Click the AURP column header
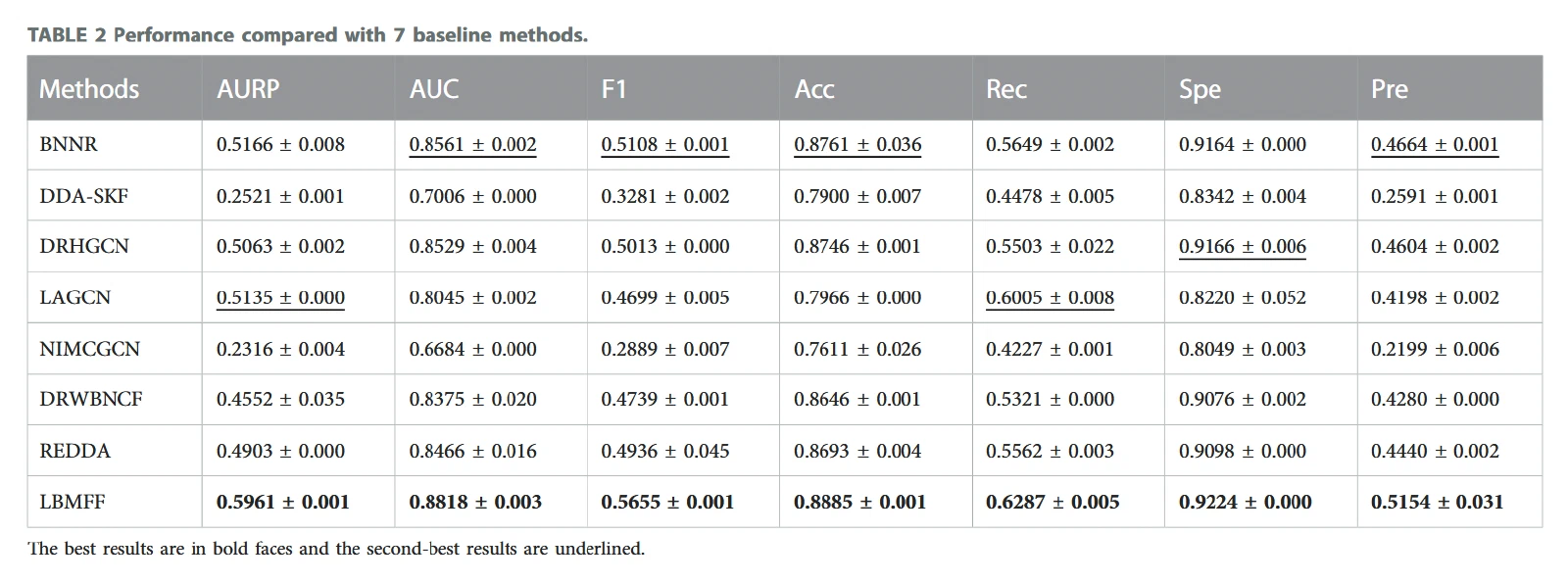The image size is (1568, 584). click(248, 89)
